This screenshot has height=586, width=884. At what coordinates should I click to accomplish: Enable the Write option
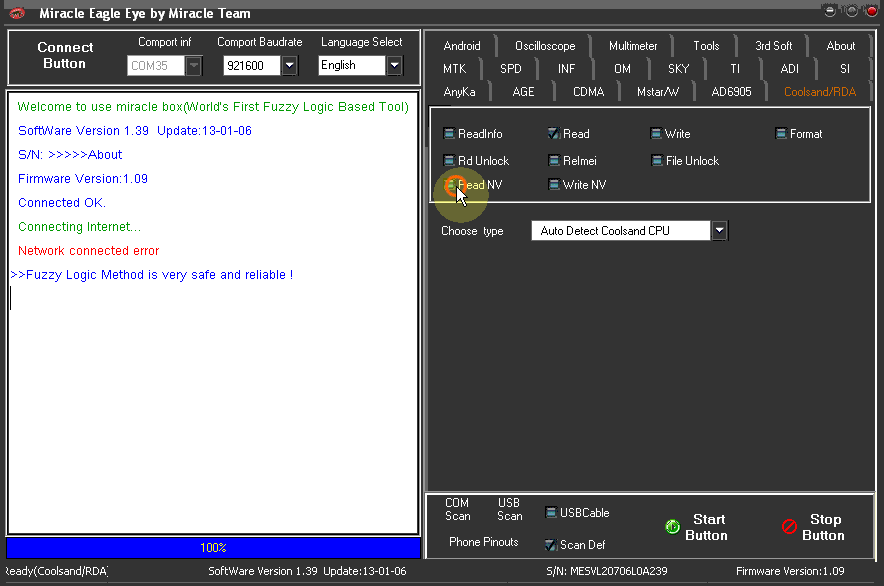(656, 134)
